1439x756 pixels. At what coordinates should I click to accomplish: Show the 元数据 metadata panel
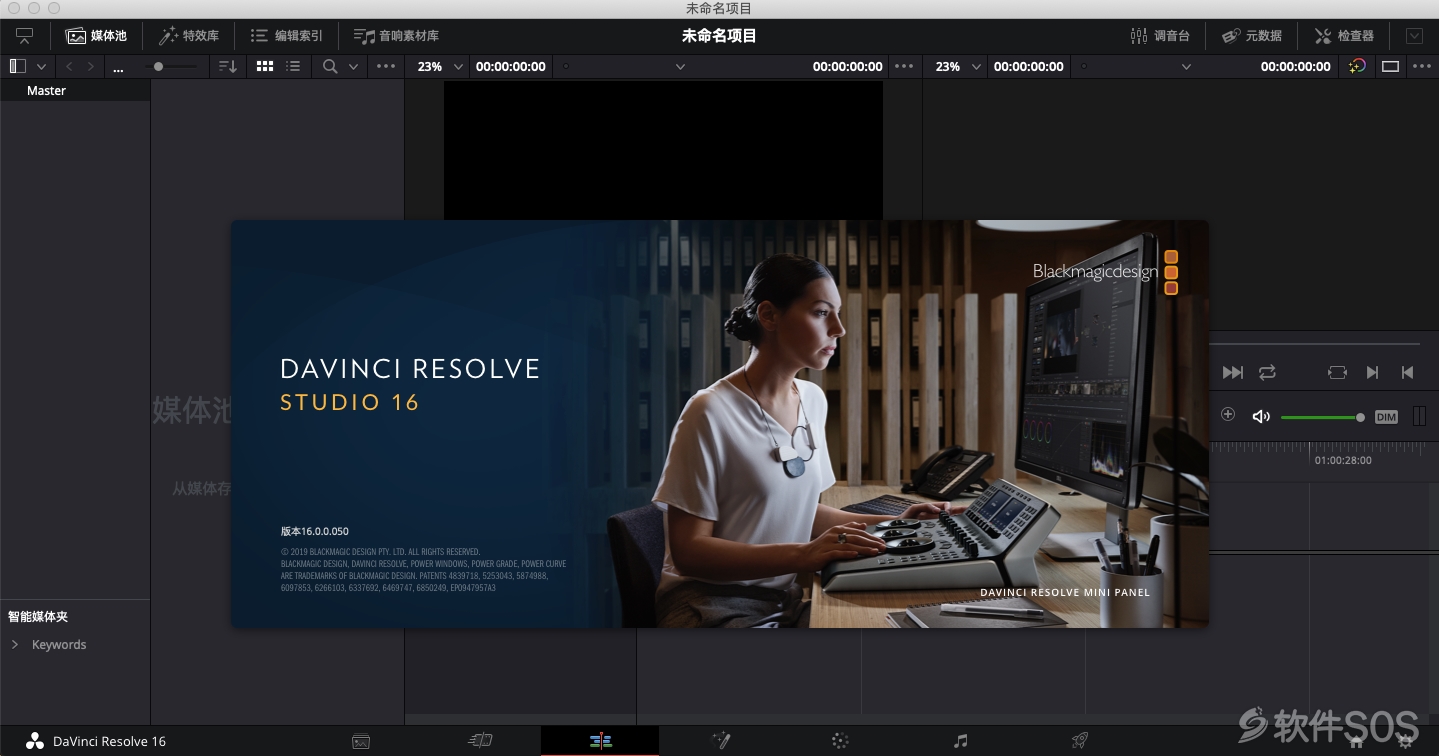coord(1252,36)
